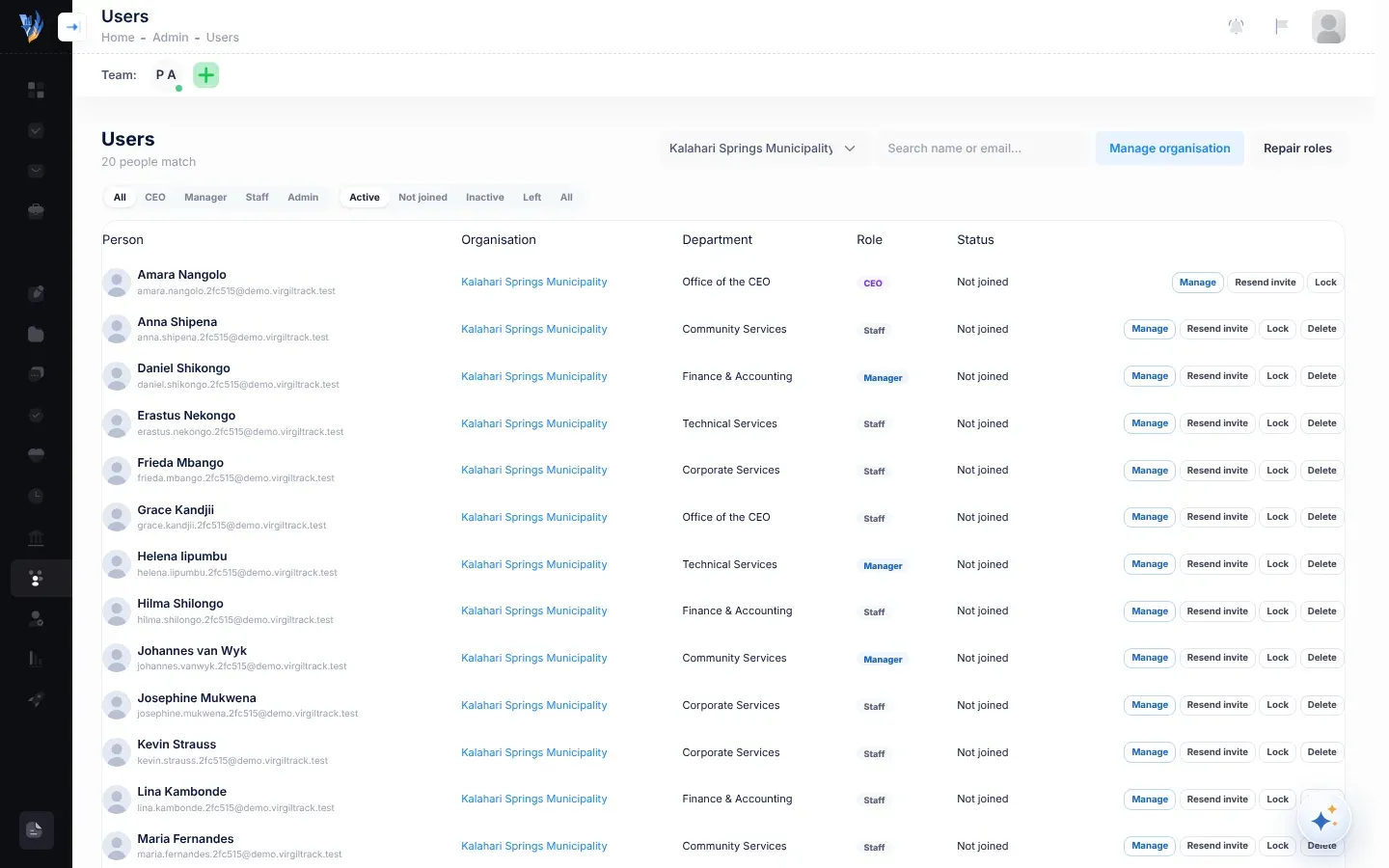The width and height of the screenshot is (1389, 868).
Task: Delete Anna Shipena's account
Action: point(1321,329)
